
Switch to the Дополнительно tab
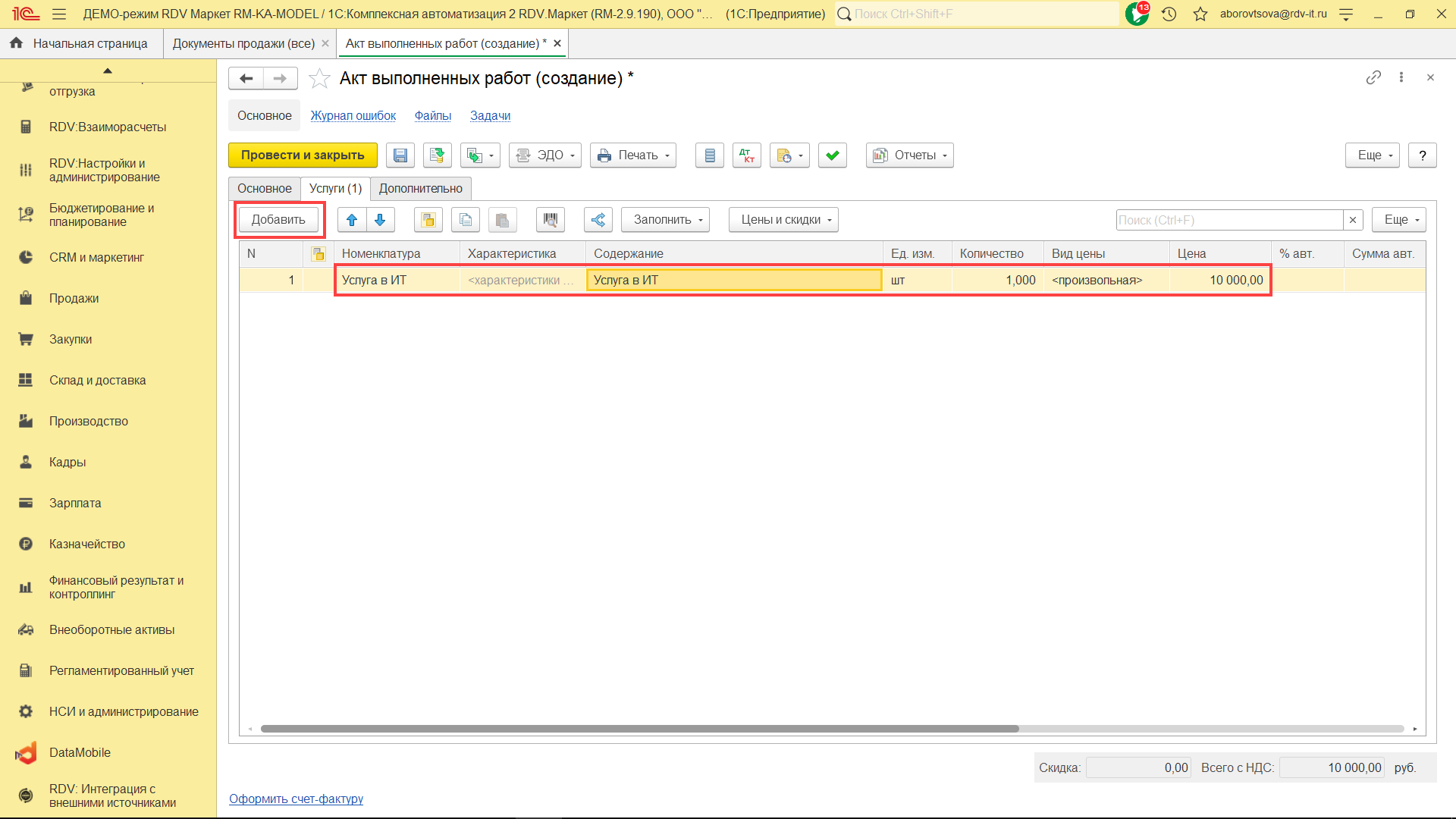[x=420, y=189]
